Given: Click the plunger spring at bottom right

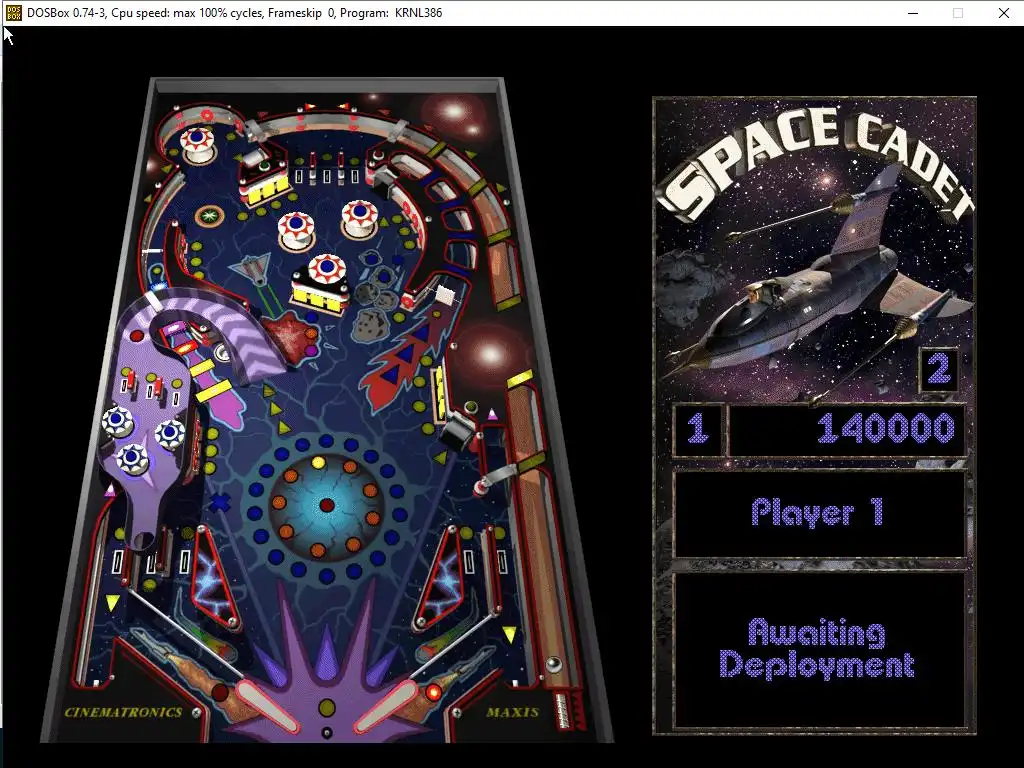Looking at the screenshot, I should 563,711.
